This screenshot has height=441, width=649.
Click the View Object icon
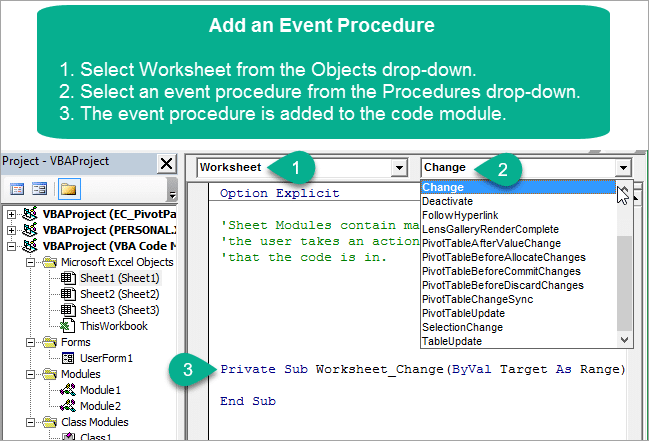[x=40, y=187]
